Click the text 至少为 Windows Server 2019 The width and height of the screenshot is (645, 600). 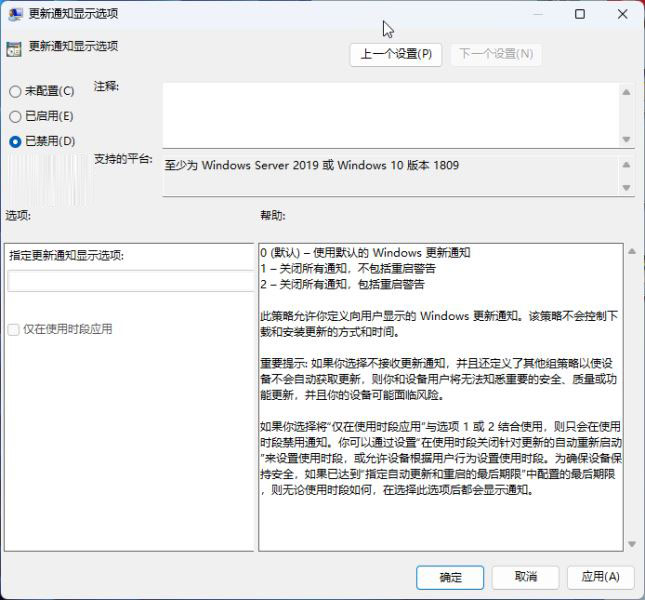[241, 165]
